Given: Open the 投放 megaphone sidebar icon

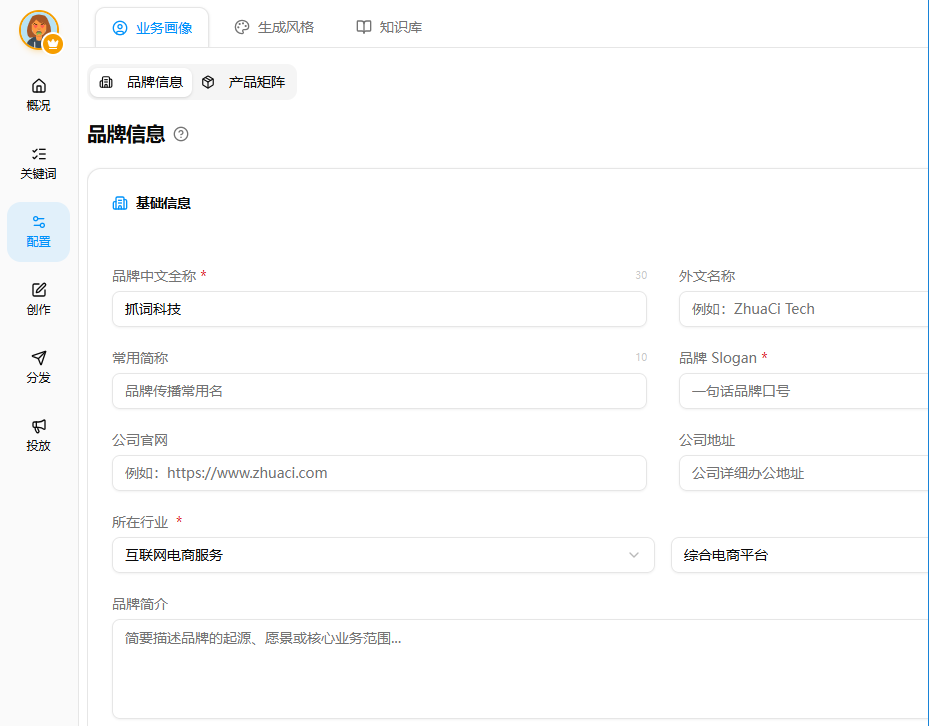Looking at the screenshot, I should (39, 434).
